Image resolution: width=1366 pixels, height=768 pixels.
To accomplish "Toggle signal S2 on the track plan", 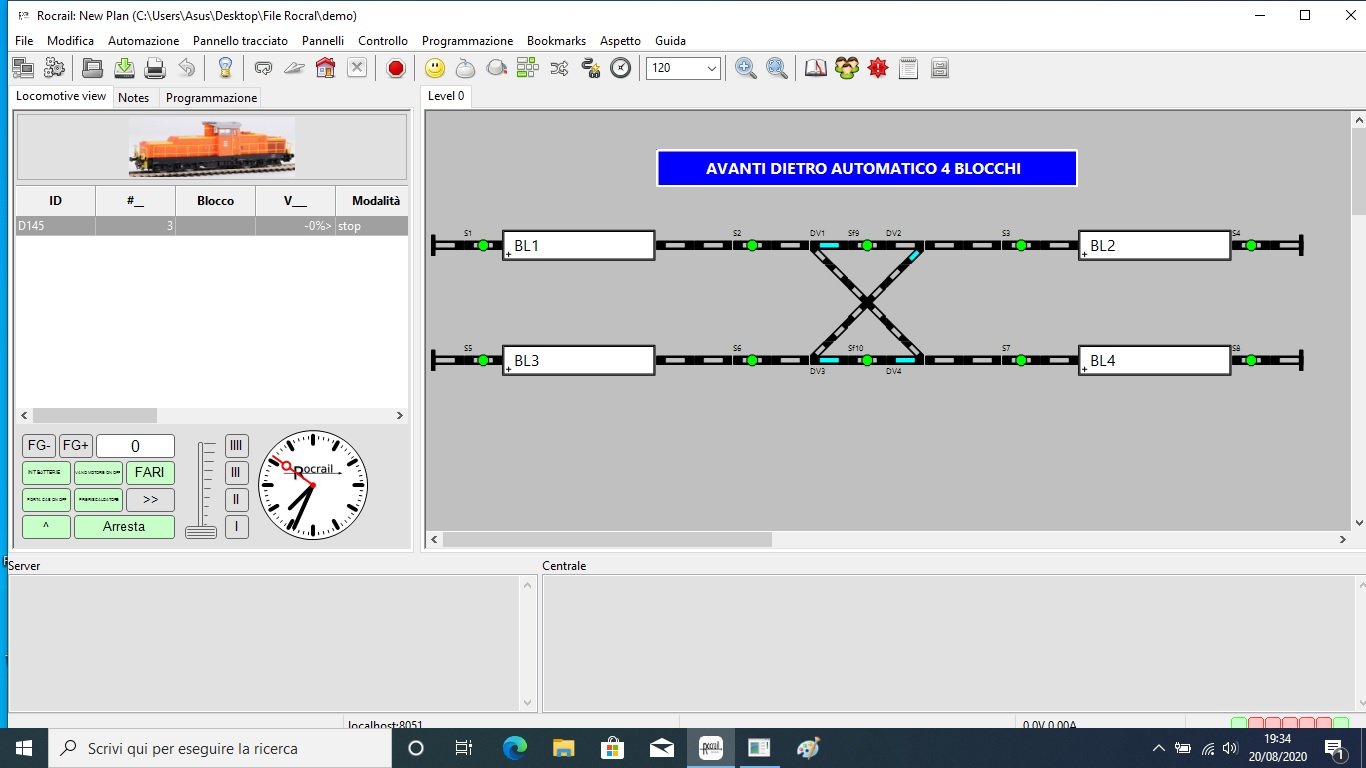I will pos(752,245).
